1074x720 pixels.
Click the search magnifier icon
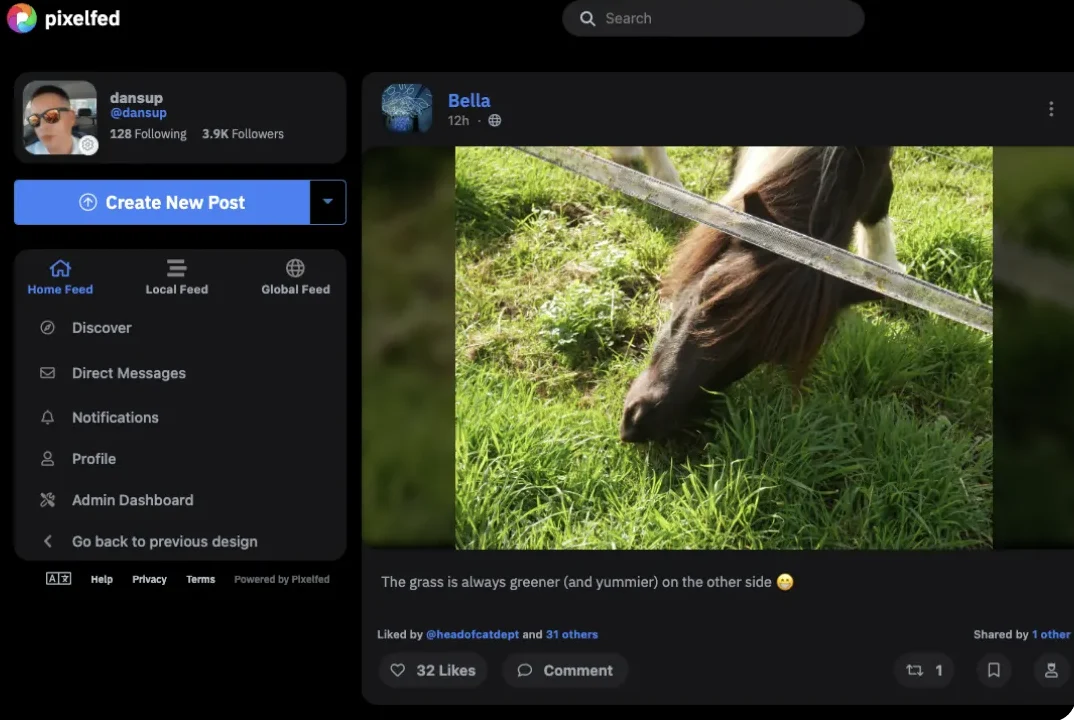coord(587,18)
